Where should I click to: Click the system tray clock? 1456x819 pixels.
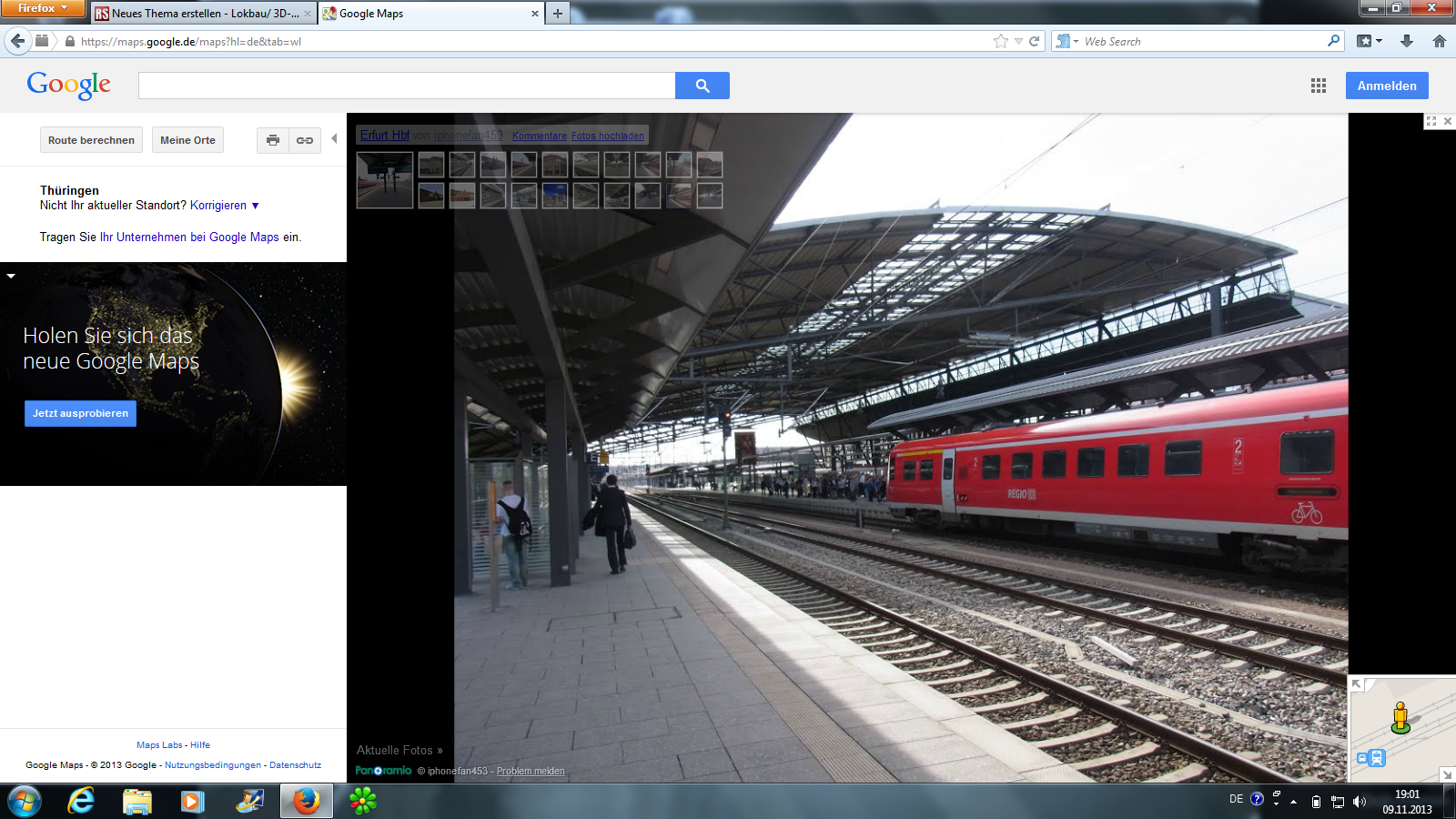pyautogui.click(x=1407, y=802)
